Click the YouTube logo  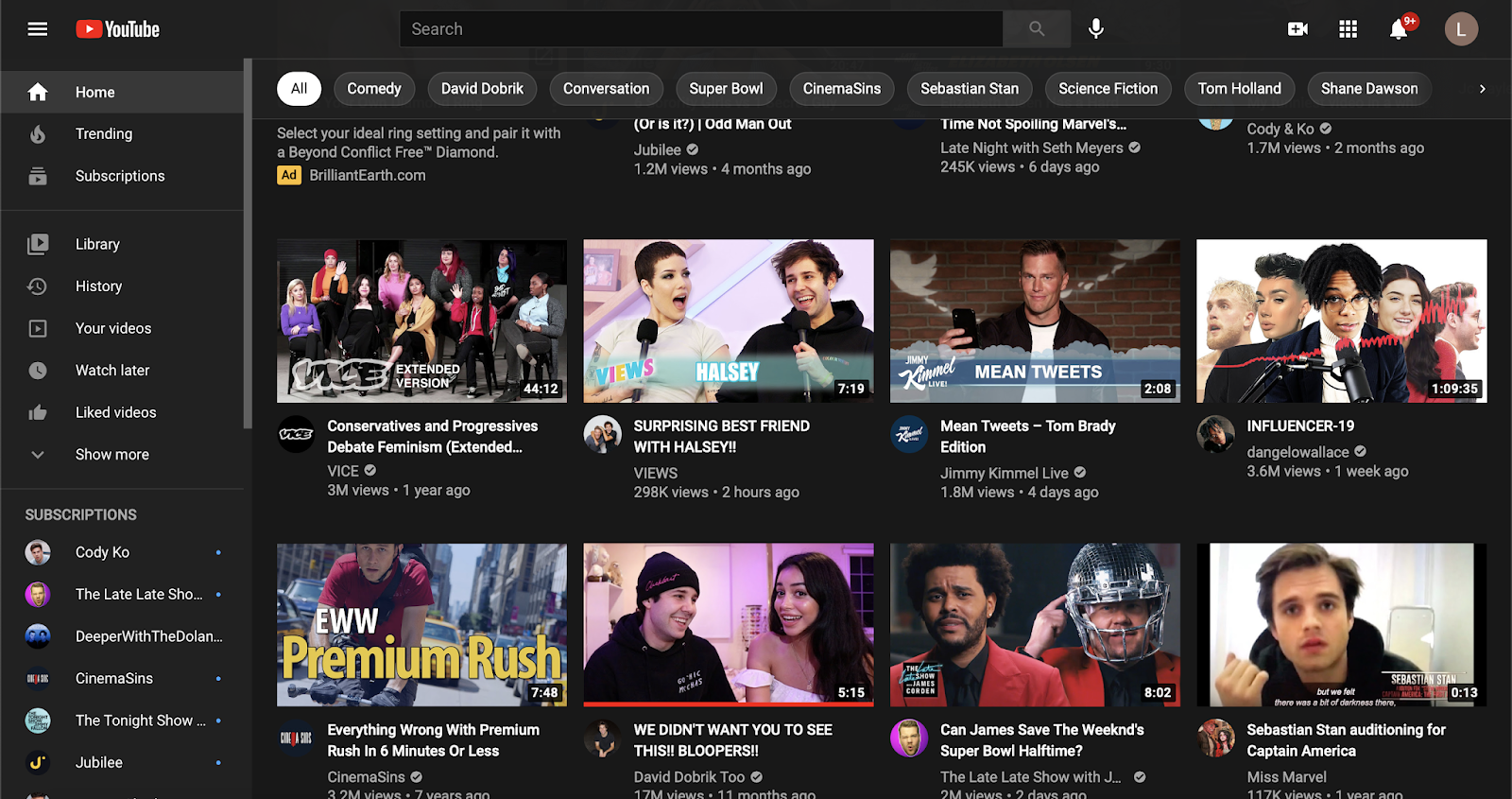118,29
